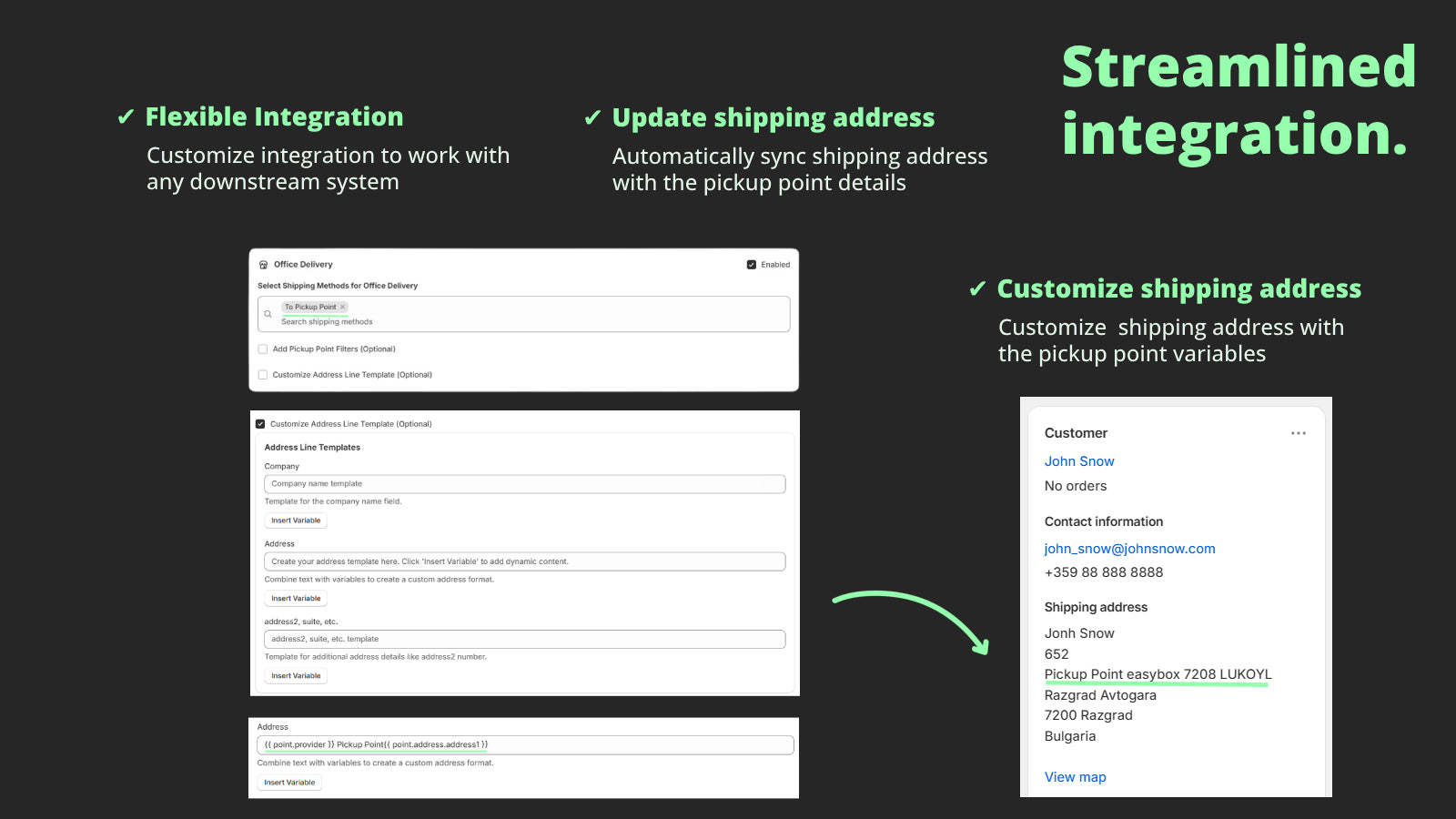Check unchecked Customize Address Line Template option
This screenshot has width=1456, height=819.
(263, 374)
